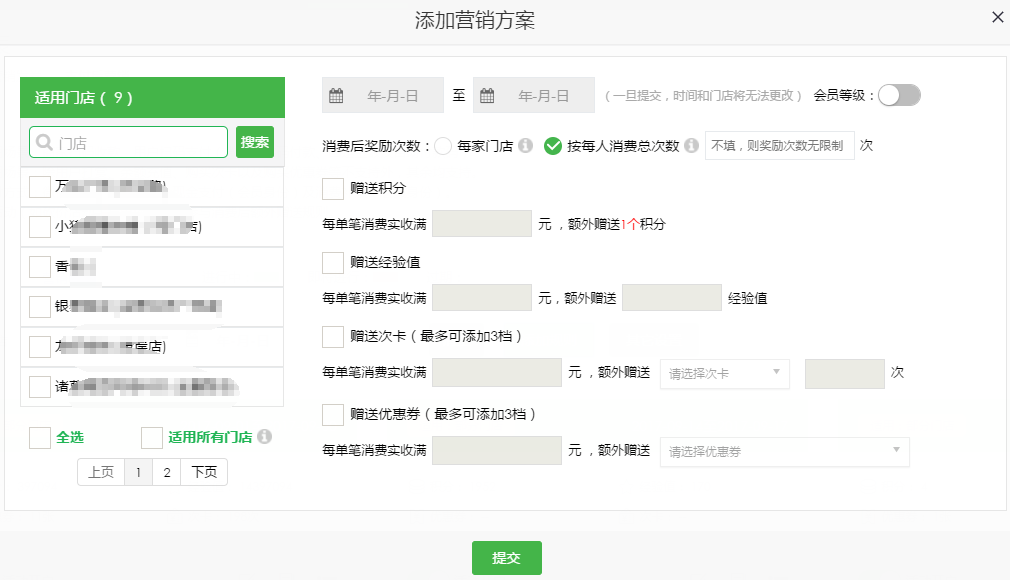Focus the 门店 search input field
Image resolution: width=1010 pixels, height=580 pixels.
coord(129,142)
